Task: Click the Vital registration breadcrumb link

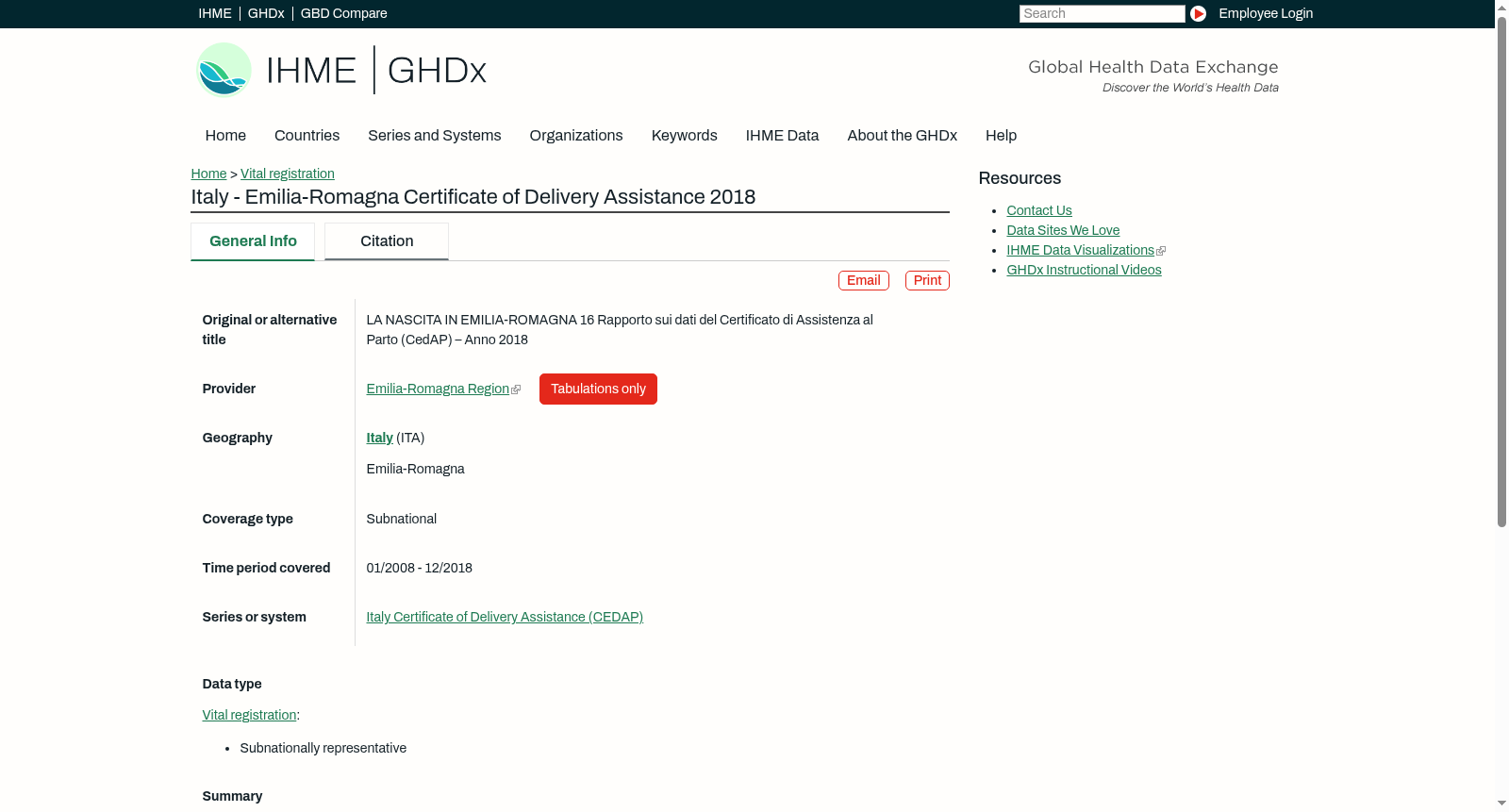Action: [288, 174]
